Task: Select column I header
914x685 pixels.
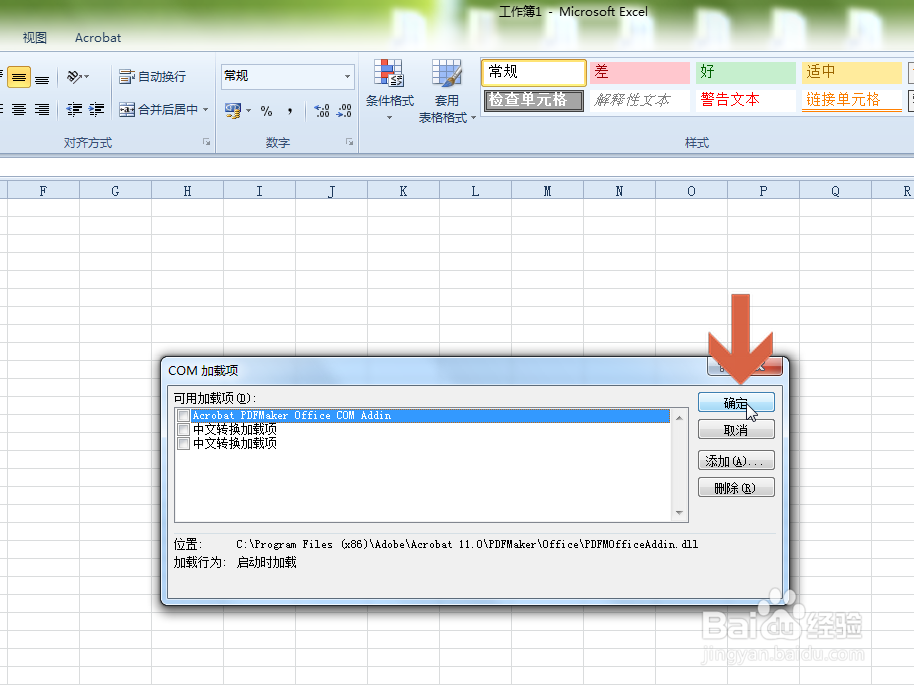Action: [259, 191]
